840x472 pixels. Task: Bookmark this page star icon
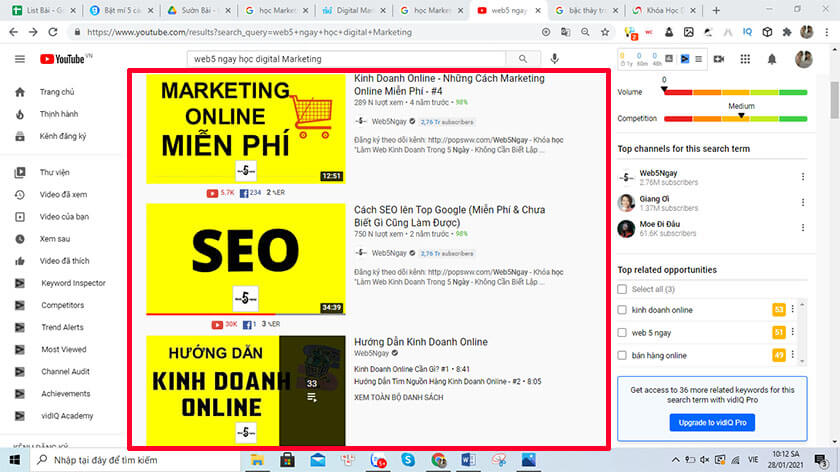pyautogui.click(x=605, y=32)
